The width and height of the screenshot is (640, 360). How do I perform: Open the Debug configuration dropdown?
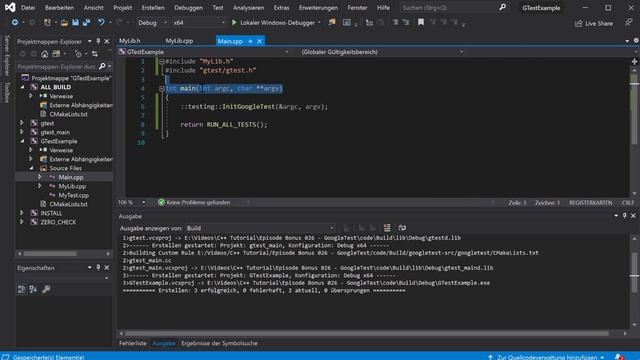click(152, 23)
